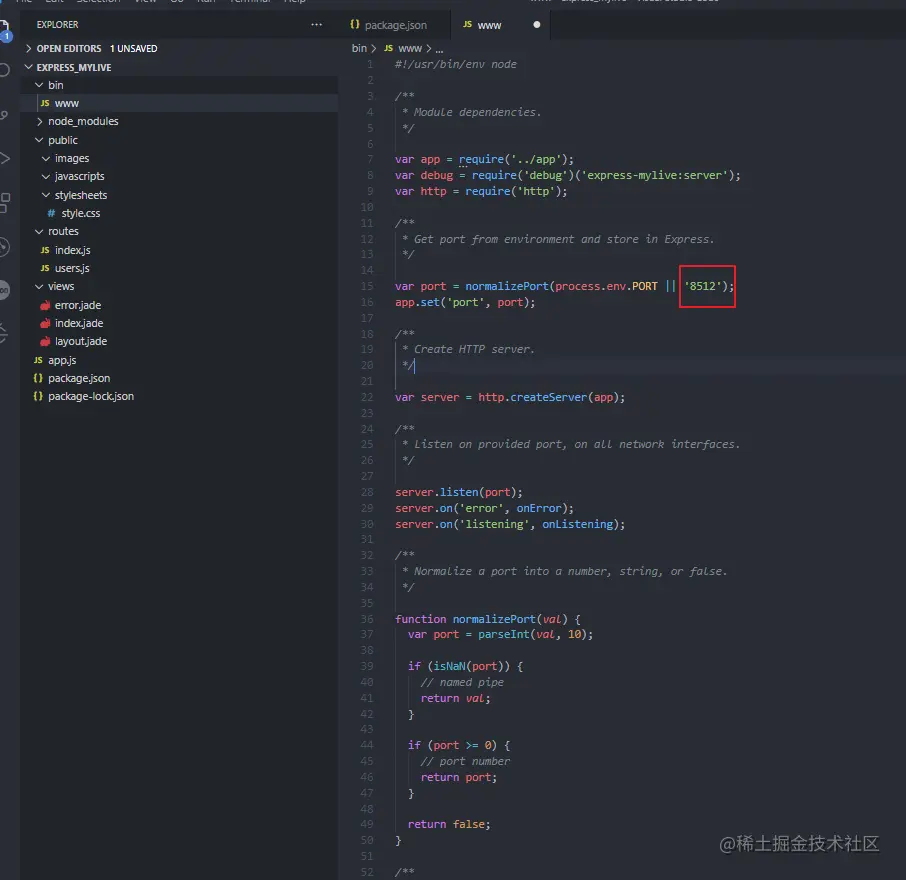906x880 pixels.
Task: Open package.json in the explorer tree
Action: 179,378
